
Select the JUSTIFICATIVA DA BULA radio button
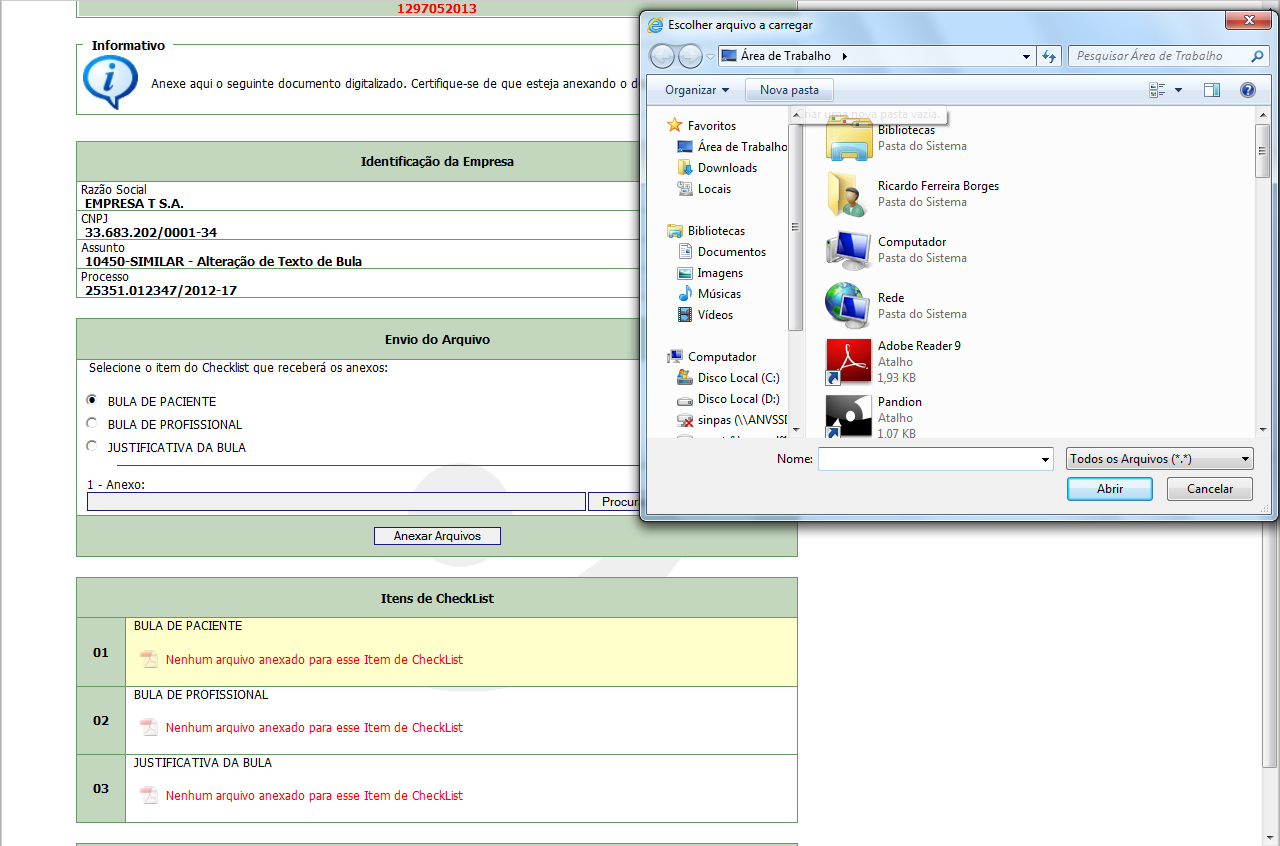click(x=92, y=446)
